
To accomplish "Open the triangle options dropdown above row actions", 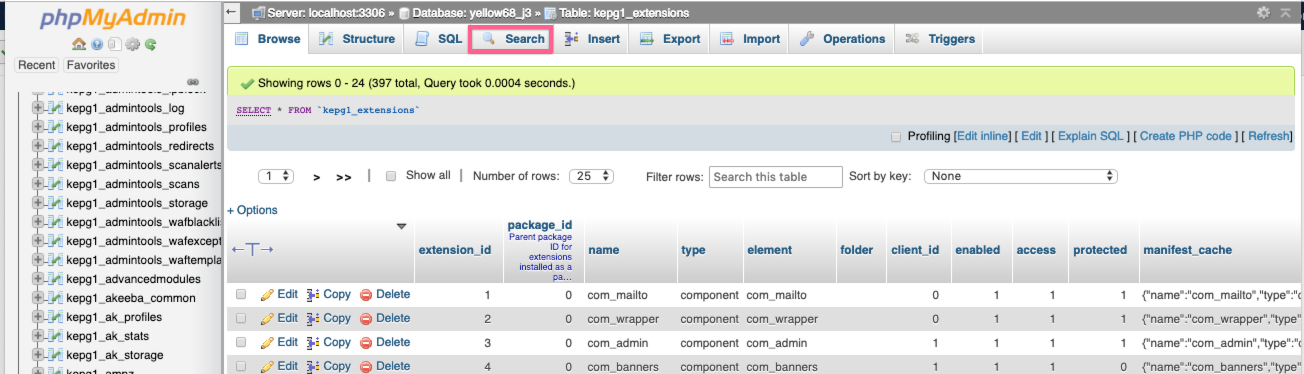I will click(x=402, y=226).
